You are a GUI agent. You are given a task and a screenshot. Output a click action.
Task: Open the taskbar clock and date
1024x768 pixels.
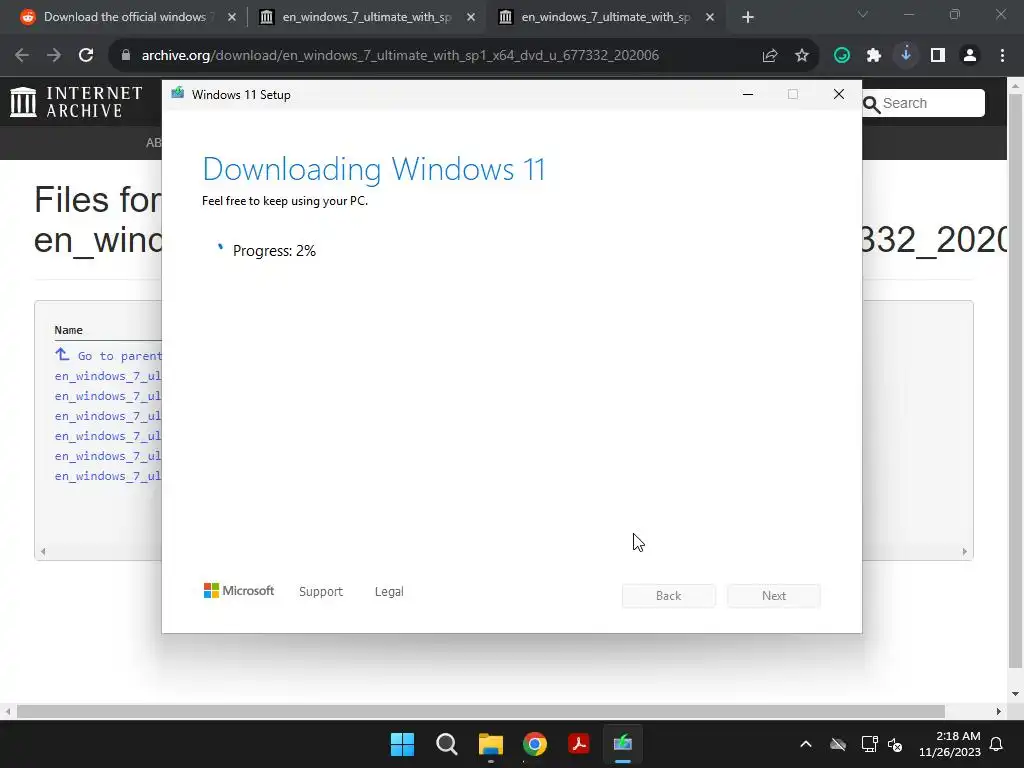click(x=950, y=744)
